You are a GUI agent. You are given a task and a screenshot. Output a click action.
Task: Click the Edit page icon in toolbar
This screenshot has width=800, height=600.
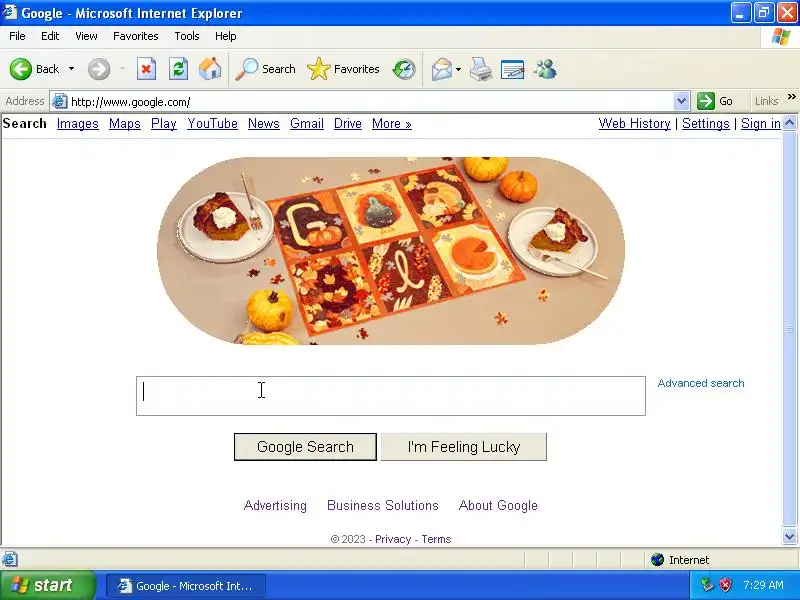point(512,69)
